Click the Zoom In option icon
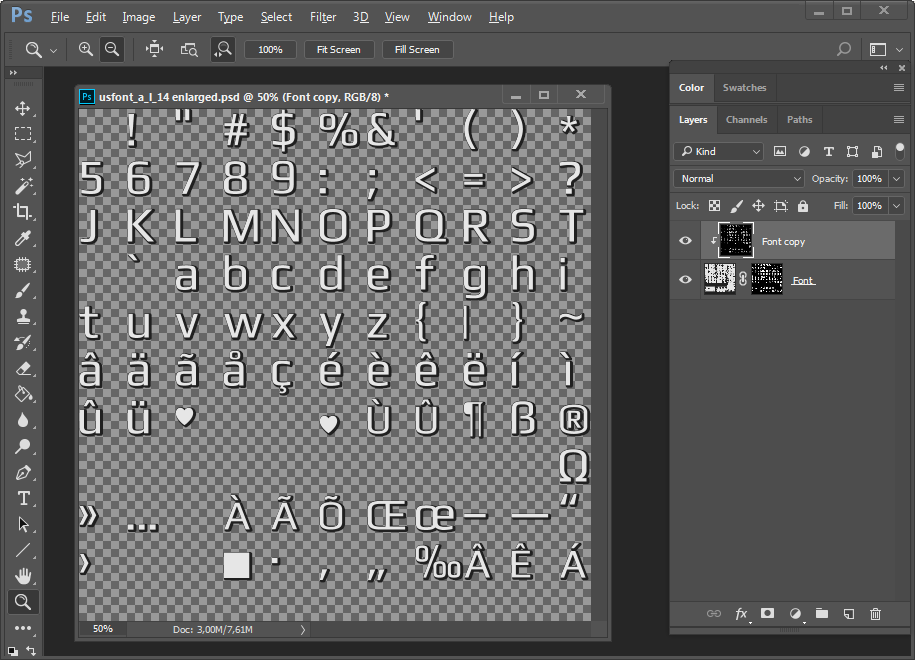 (x=86, y=50)
